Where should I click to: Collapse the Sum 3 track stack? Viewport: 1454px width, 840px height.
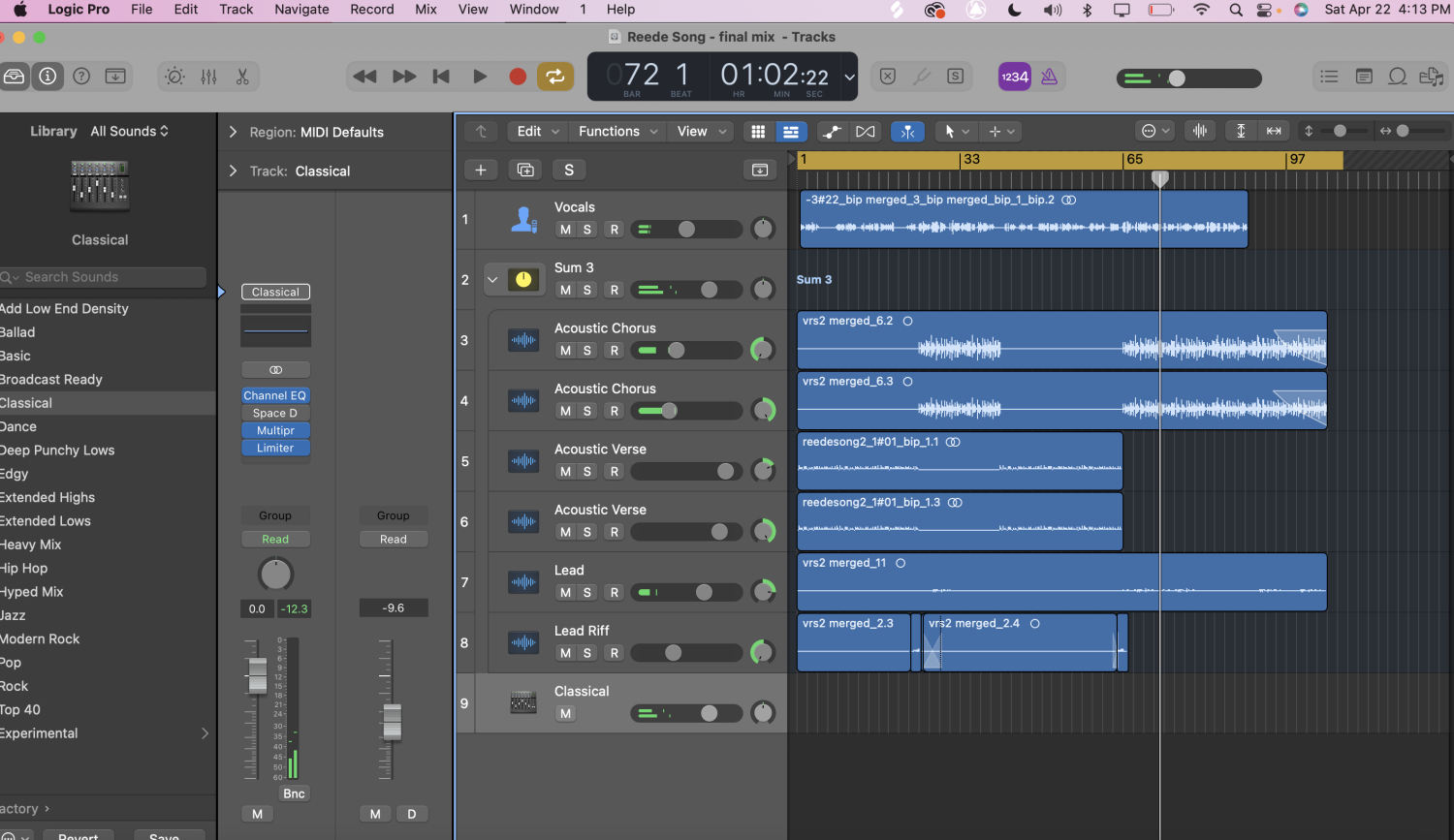492,280
